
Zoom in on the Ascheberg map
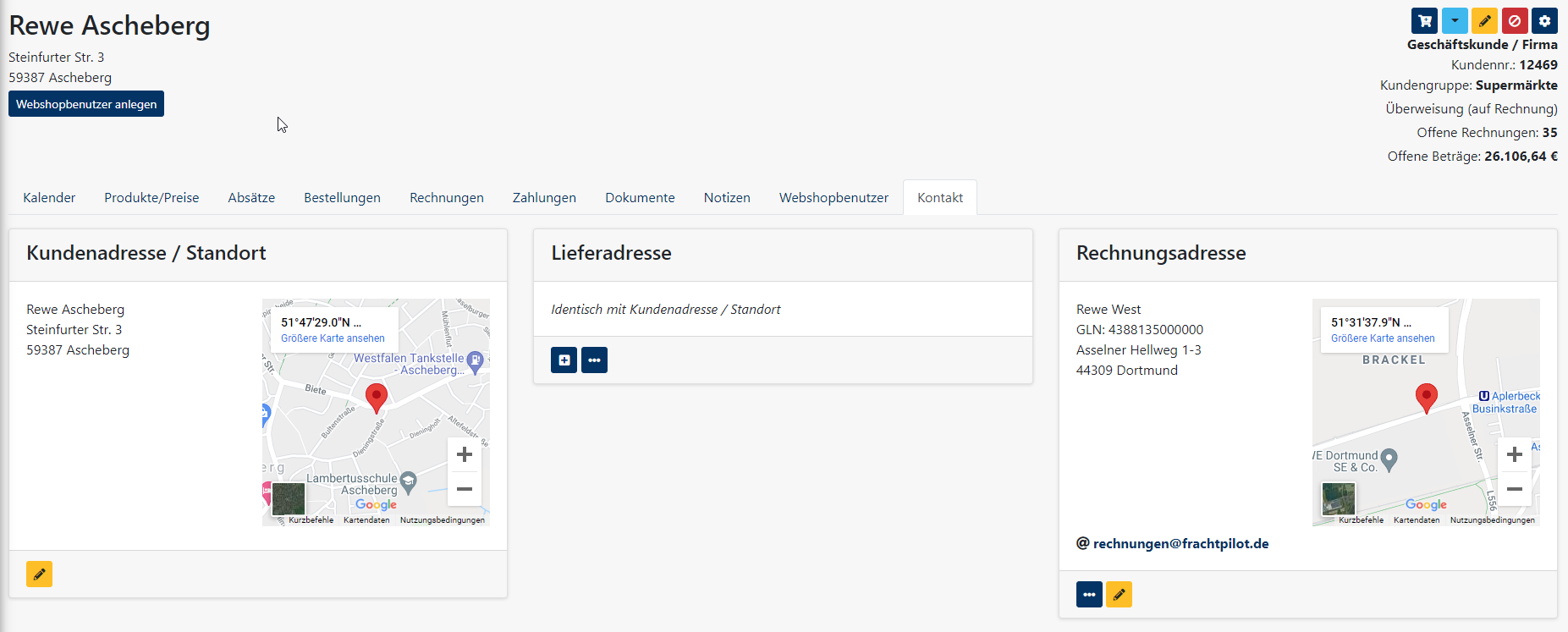pyautogui.click(x=464, y=454)
